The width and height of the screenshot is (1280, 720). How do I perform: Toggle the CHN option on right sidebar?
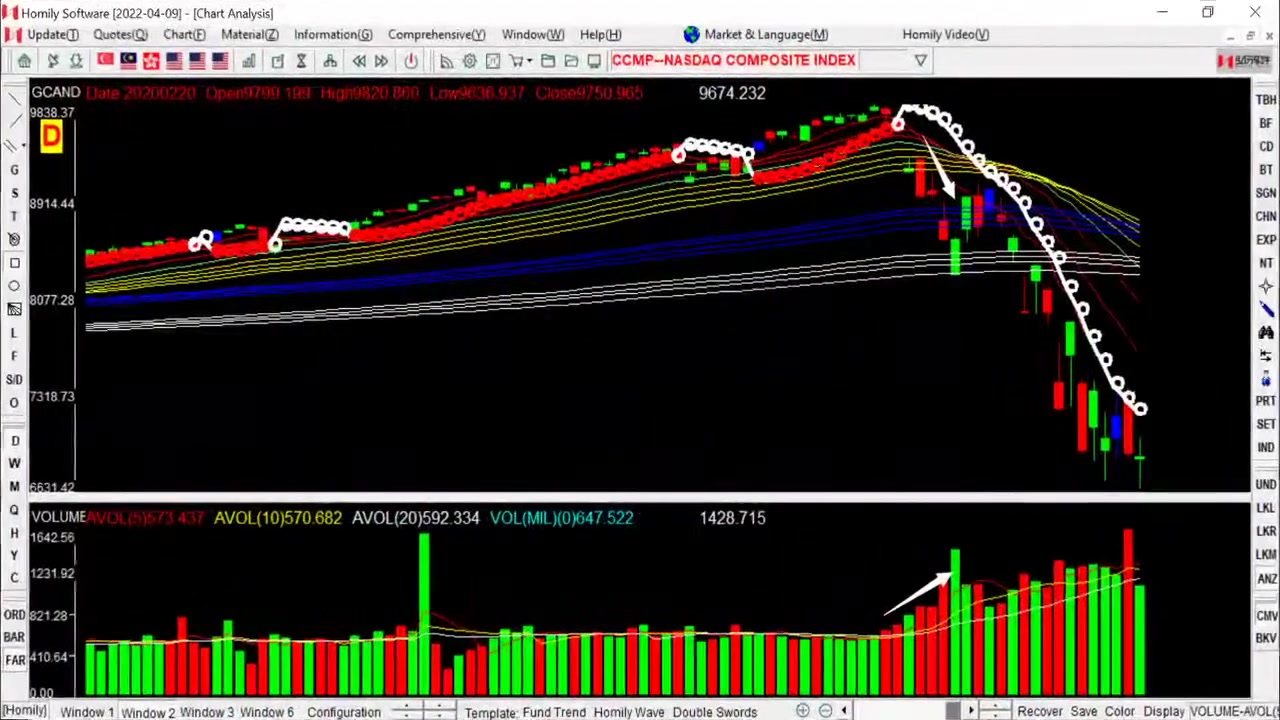tap(1266, 216)
